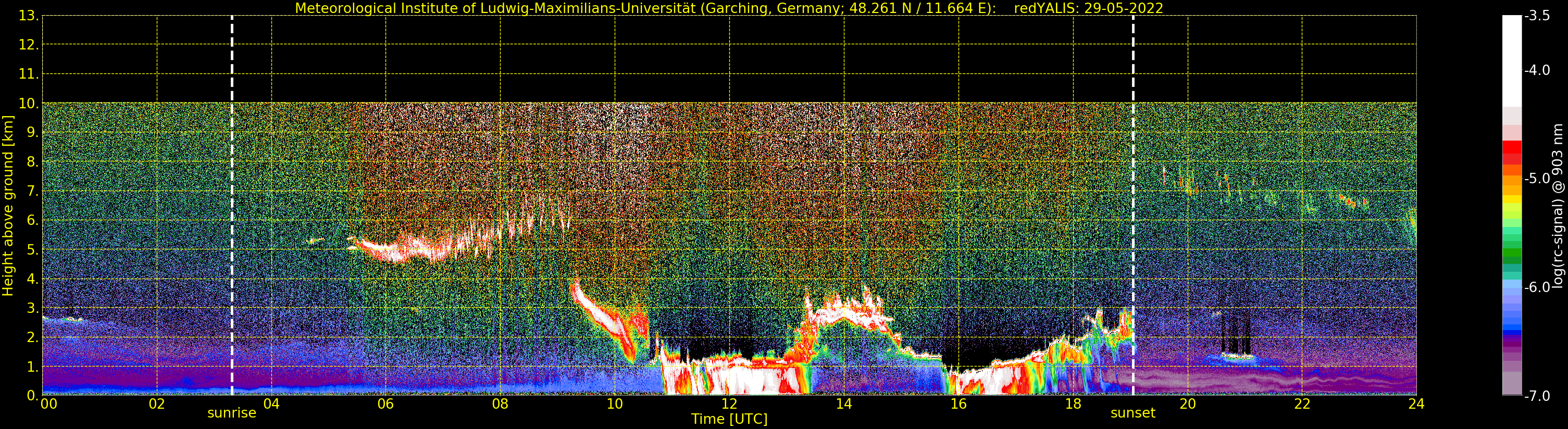1568x429 pixels.
Task: Click the '-4.0' colorbar value
Action: click(1537, 70)
